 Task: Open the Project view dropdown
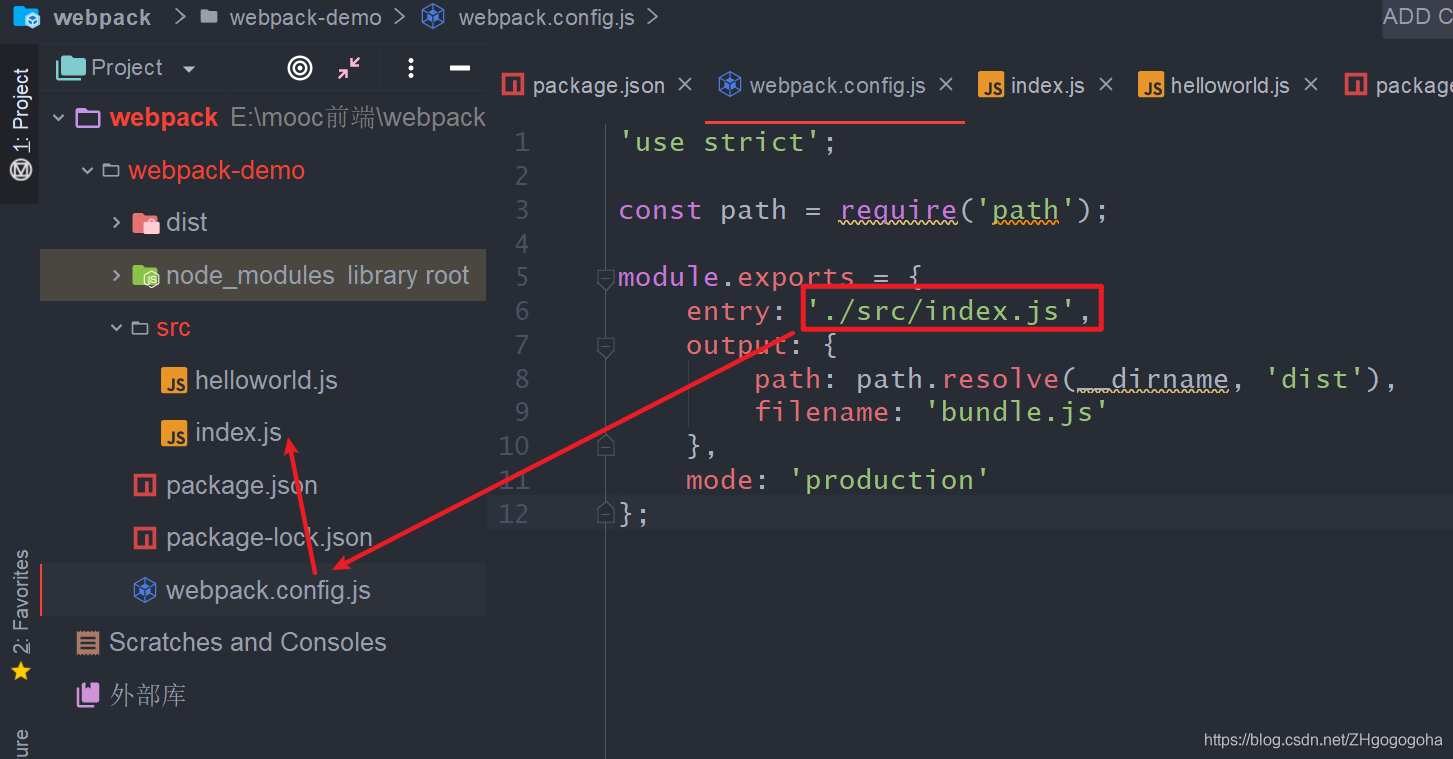tap(189, 69)
